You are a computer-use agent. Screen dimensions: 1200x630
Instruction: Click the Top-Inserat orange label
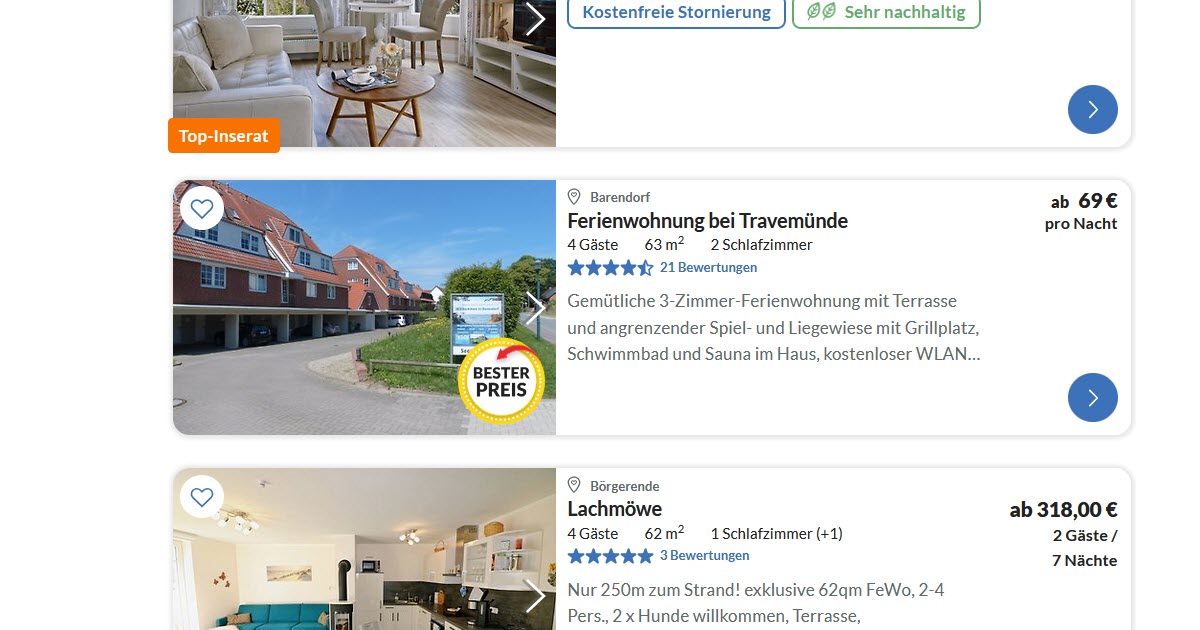(x=224, y=136)
